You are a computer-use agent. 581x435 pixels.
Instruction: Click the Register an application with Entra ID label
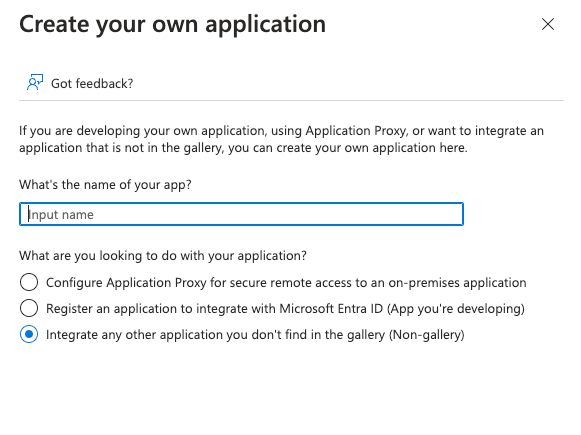[285, 309]
